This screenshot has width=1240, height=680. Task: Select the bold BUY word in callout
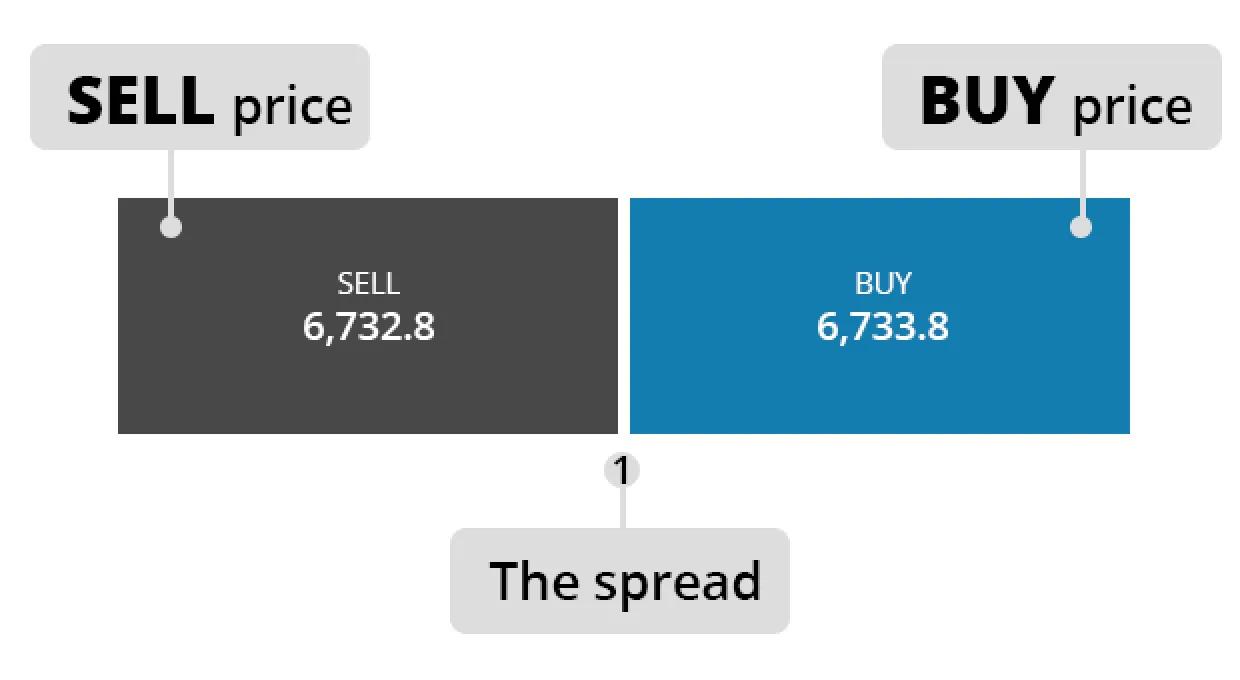(988, 100)
